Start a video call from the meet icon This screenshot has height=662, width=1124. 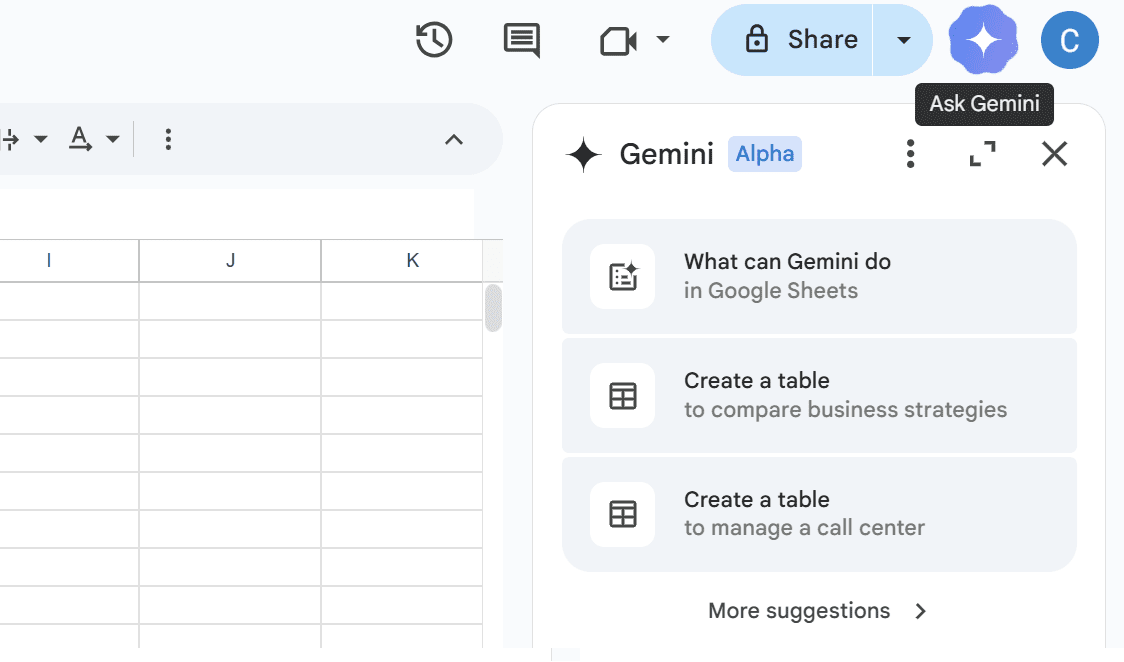pos(619,40)
